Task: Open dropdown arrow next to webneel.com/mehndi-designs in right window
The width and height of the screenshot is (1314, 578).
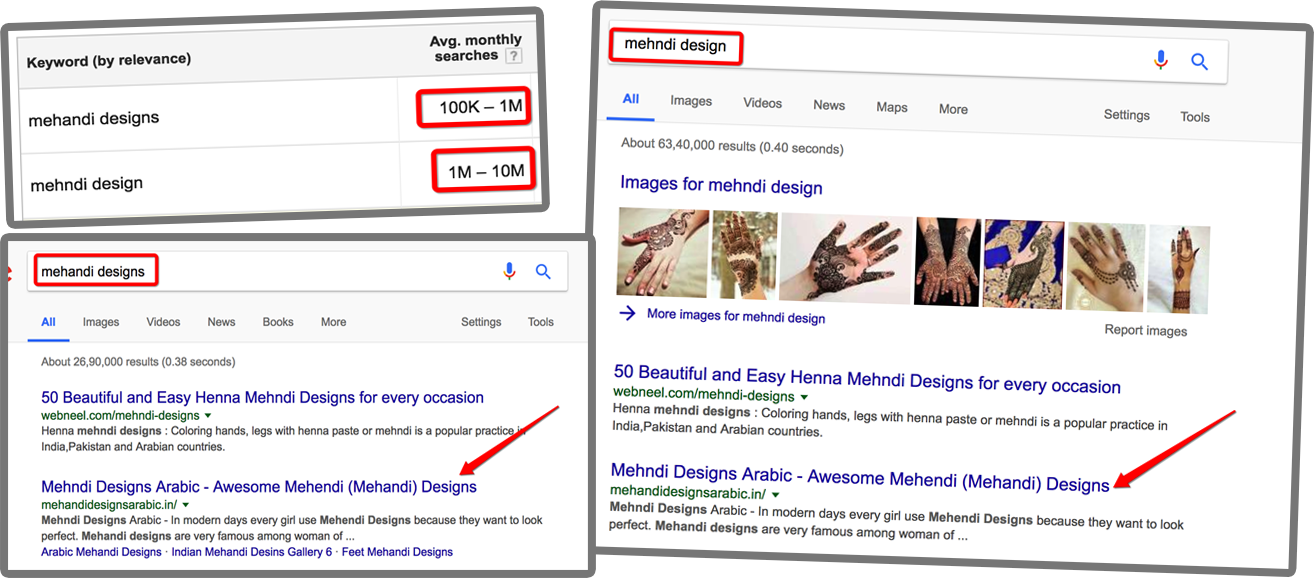Action: click(x=804, y=397)
